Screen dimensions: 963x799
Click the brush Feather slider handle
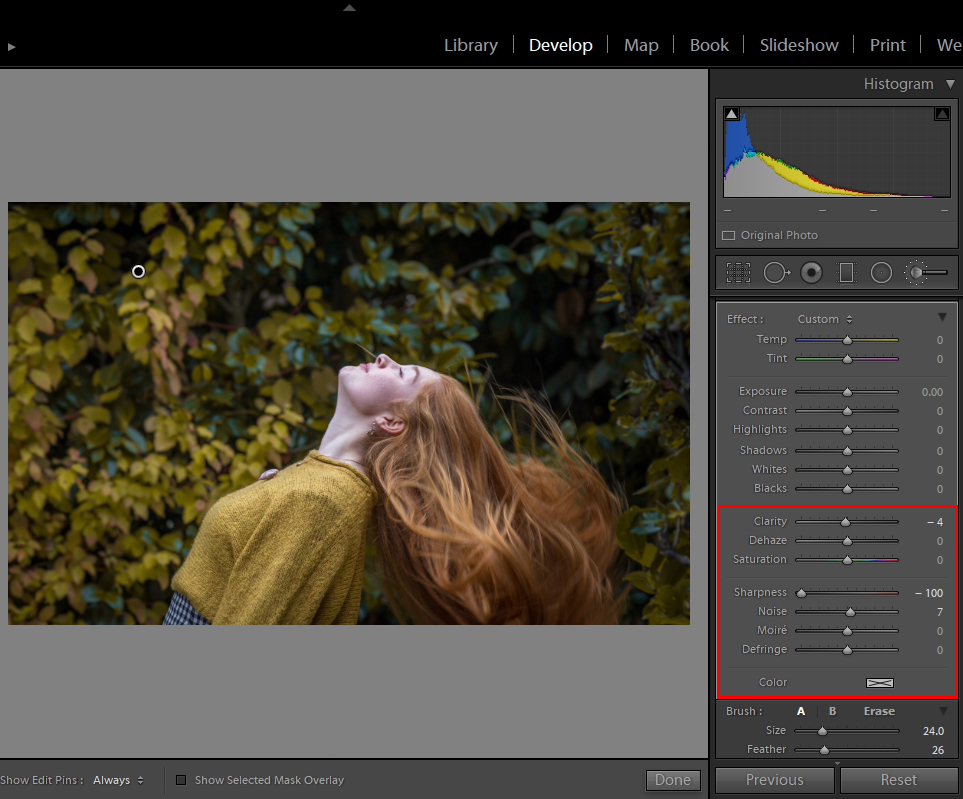tap(824, 750)
